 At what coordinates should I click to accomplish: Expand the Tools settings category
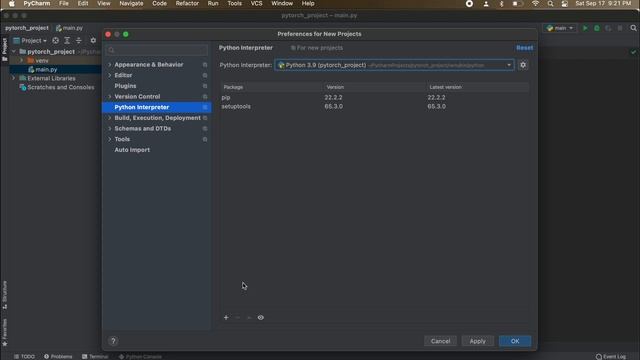[109, 139]
